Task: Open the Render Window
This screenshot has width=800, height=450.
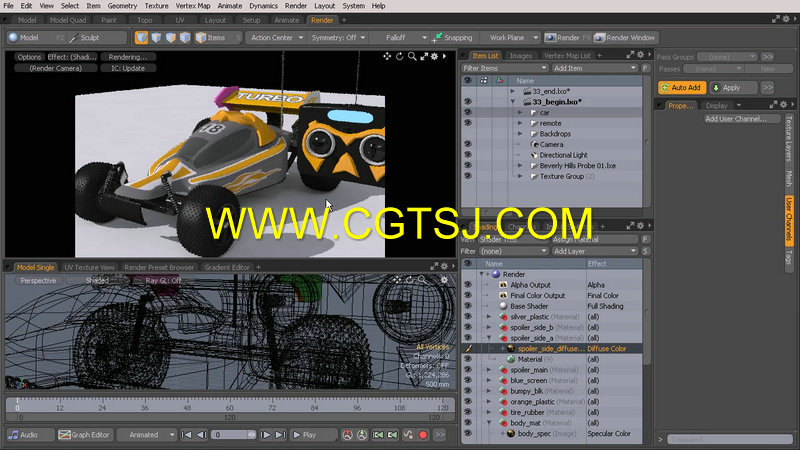Action: point(625,38)
